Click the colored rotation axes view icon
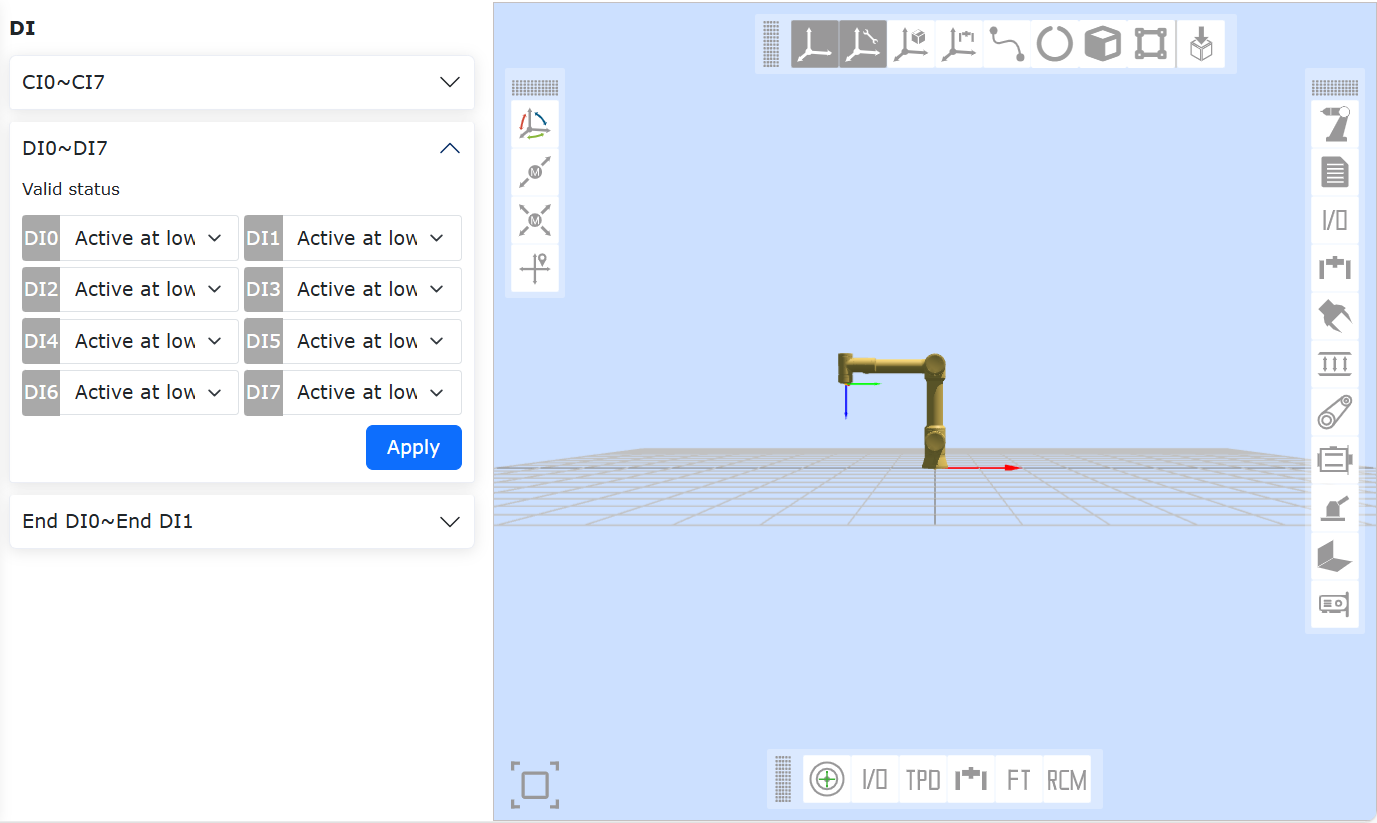 (x=535, y=124)
